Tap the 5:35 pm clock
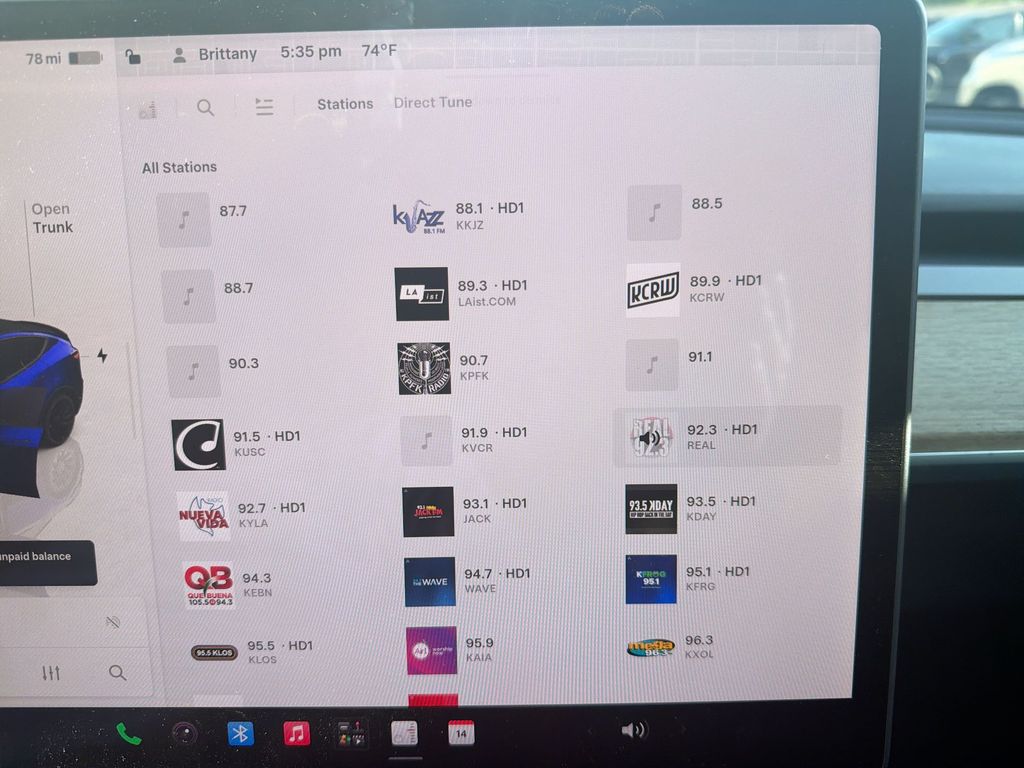This screenshot has width=1024, height=768. coord(311,52)
